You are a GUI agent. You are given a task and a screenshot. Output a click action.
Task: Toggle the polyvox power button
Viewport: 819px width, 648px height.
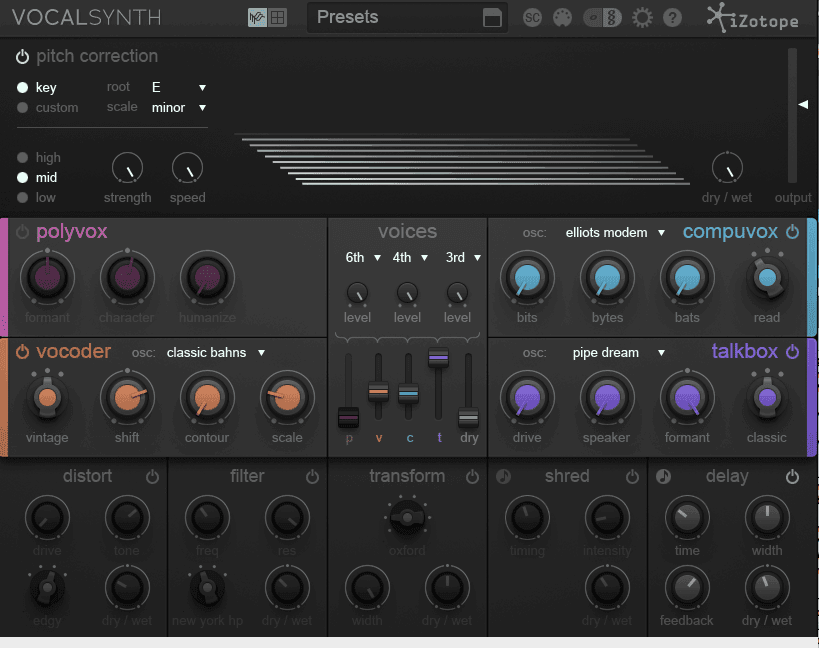(22, 232)
